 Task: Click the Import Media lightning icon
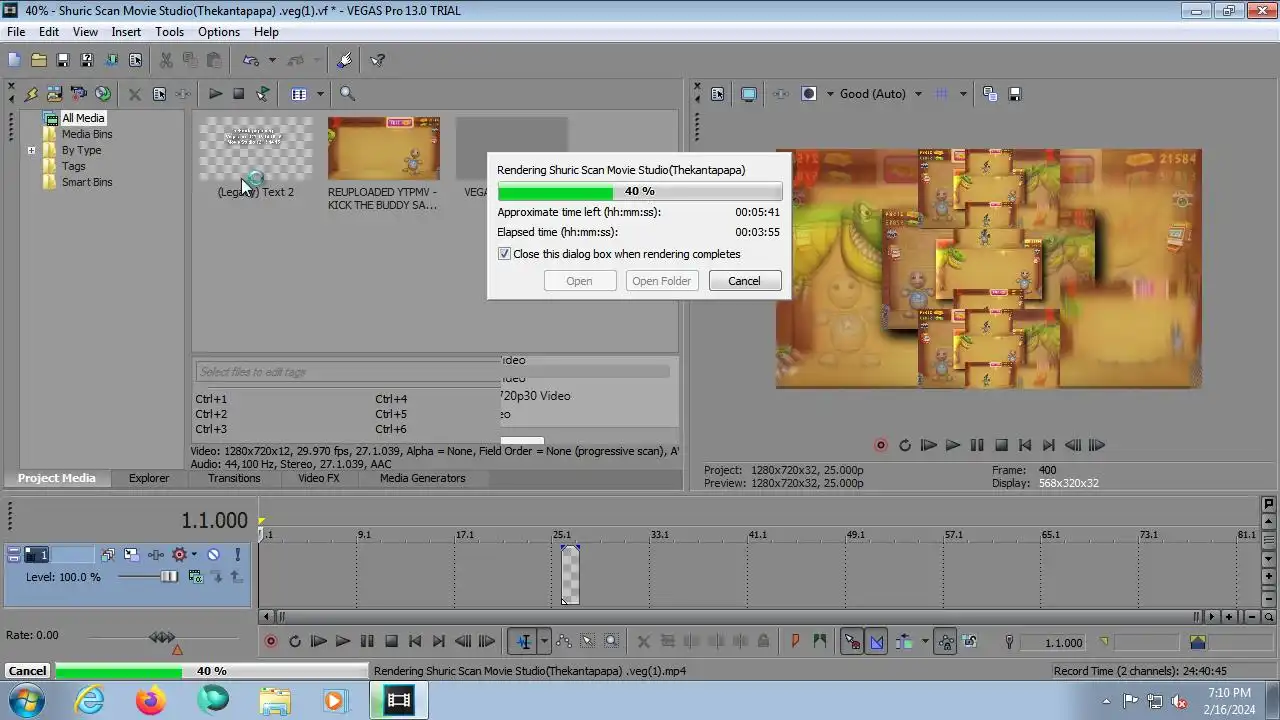point(31,94)
